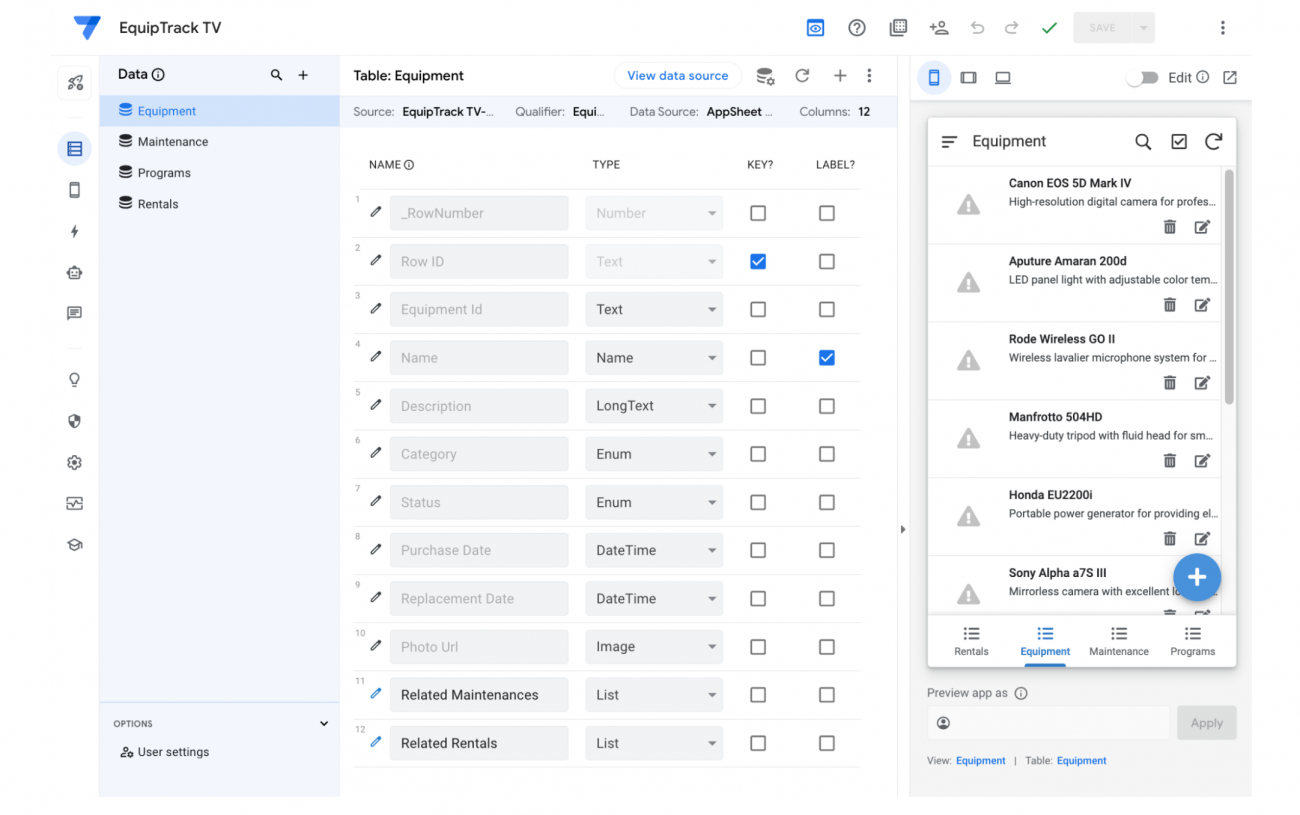Select the Rentals table in data list
Viewport: 1300px width, 815px height.
point(219,204)
